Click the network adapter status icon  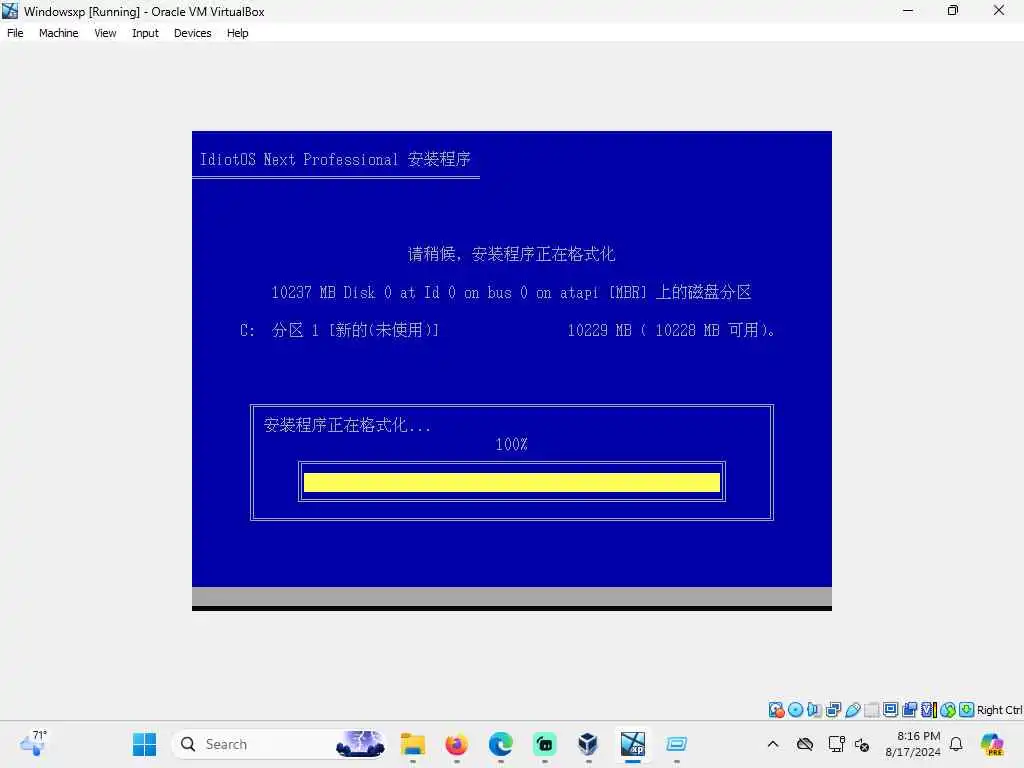click(x=833, y=710)
